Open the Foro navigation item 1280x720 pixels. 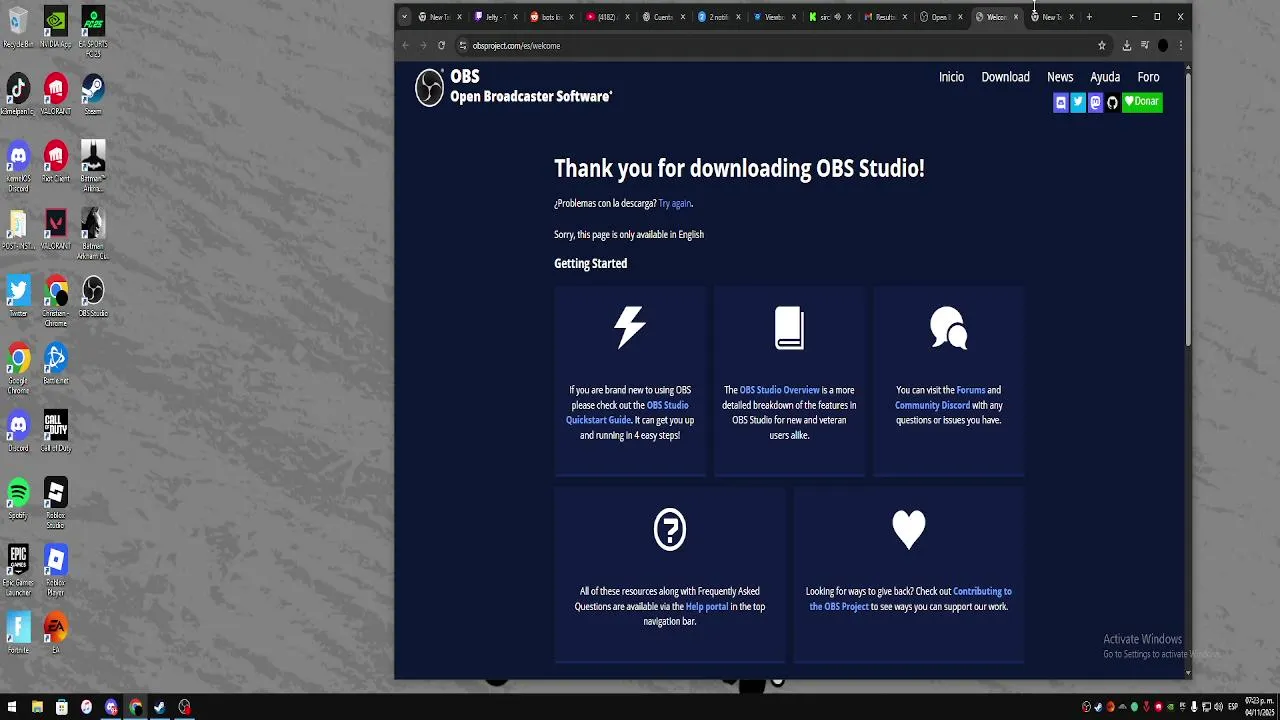click(1148, 77)
